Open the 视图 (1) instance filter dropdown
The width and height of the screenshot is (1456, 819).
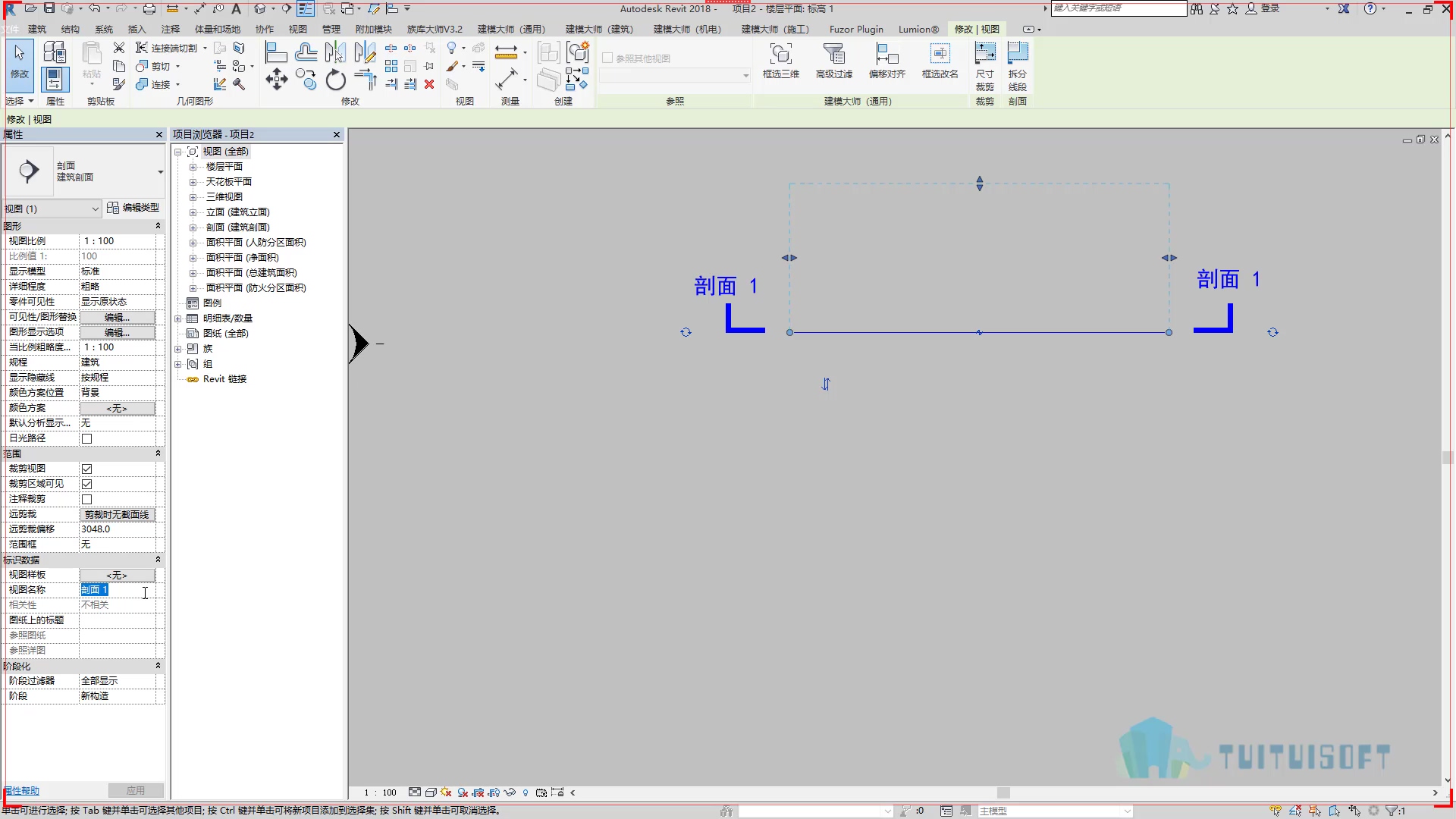(95, 209)
